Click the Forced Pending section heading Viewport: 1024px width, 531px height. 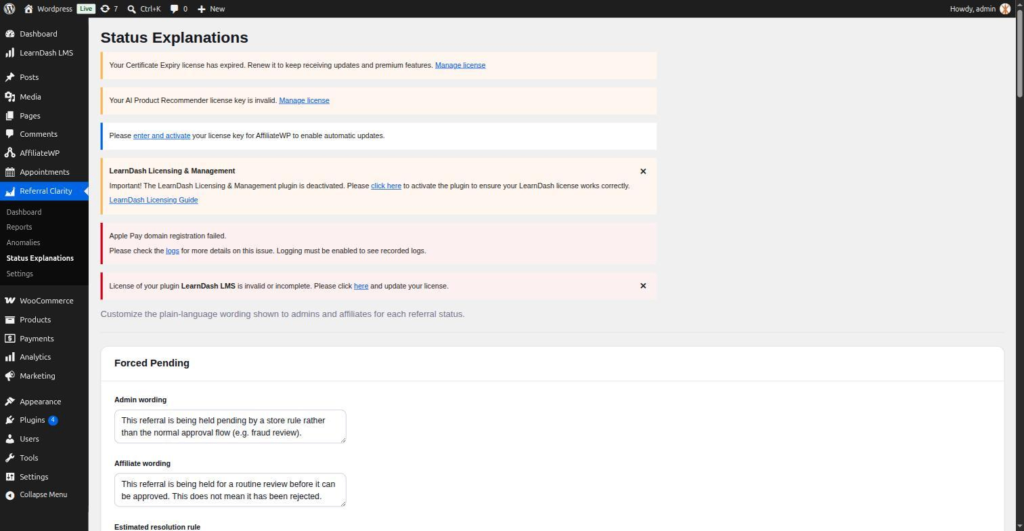tap(152, 363)
